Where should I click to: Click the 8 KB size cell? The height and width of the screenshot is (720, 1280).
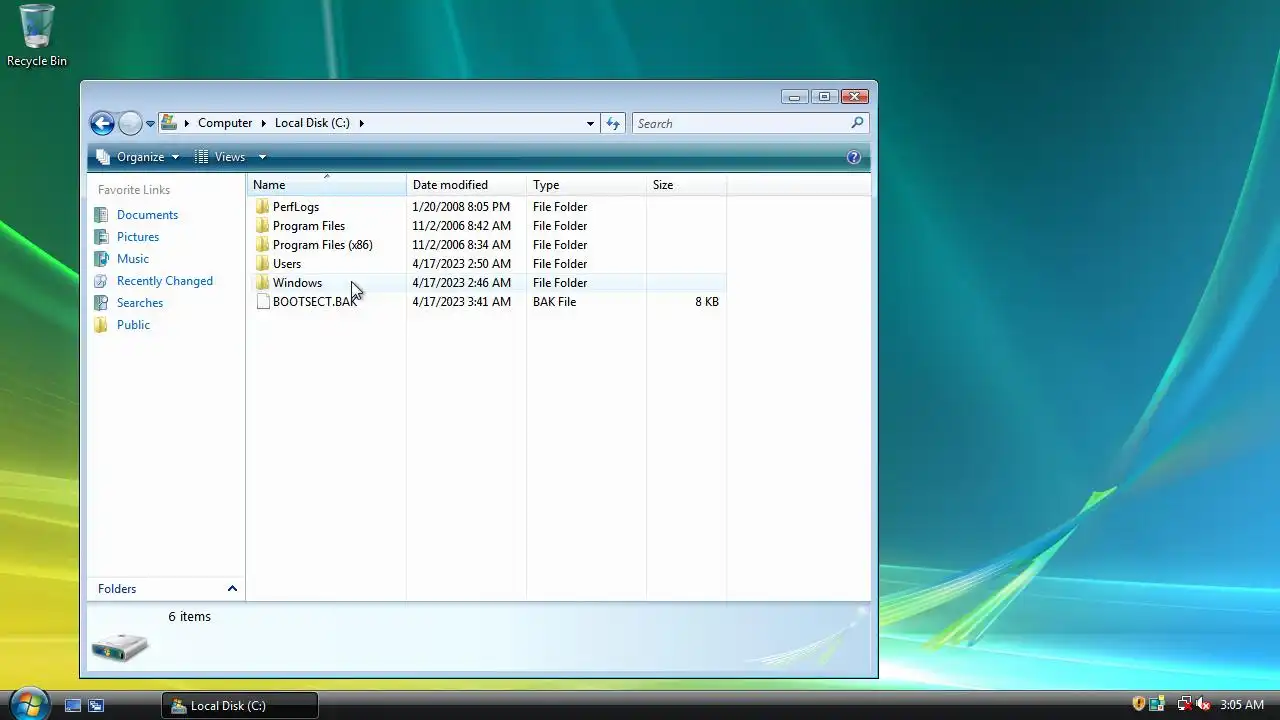707,302
